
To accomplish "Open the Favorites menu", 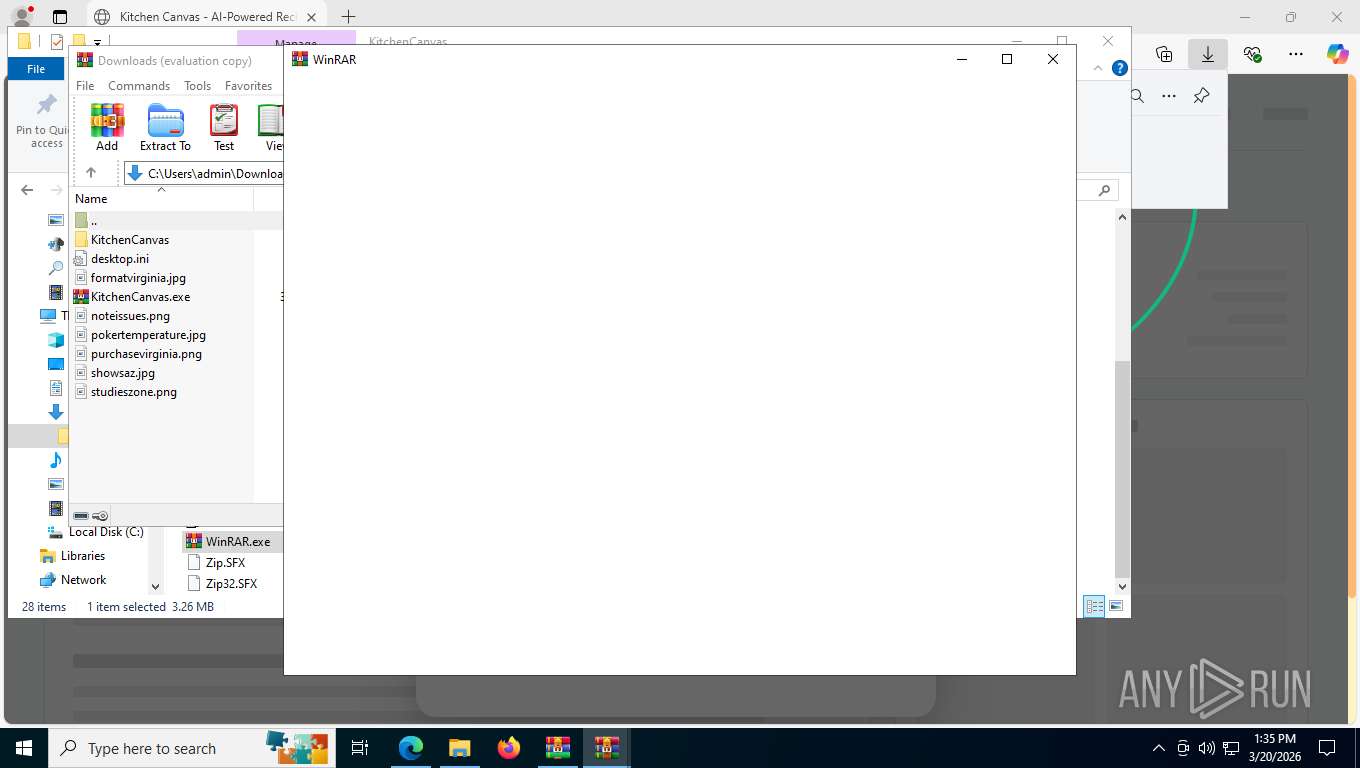I will (248, 86).
